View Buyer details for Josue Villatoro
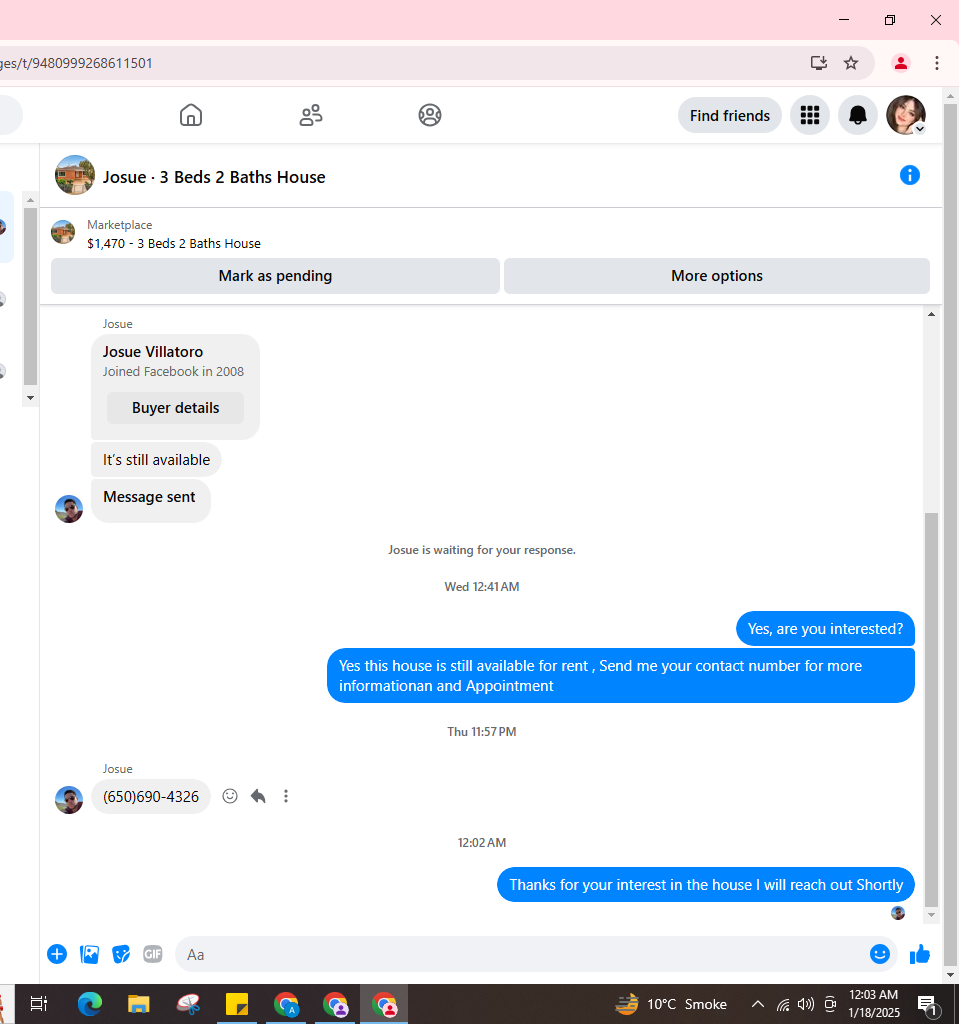The image size is (959, 1024). [175, 408]
